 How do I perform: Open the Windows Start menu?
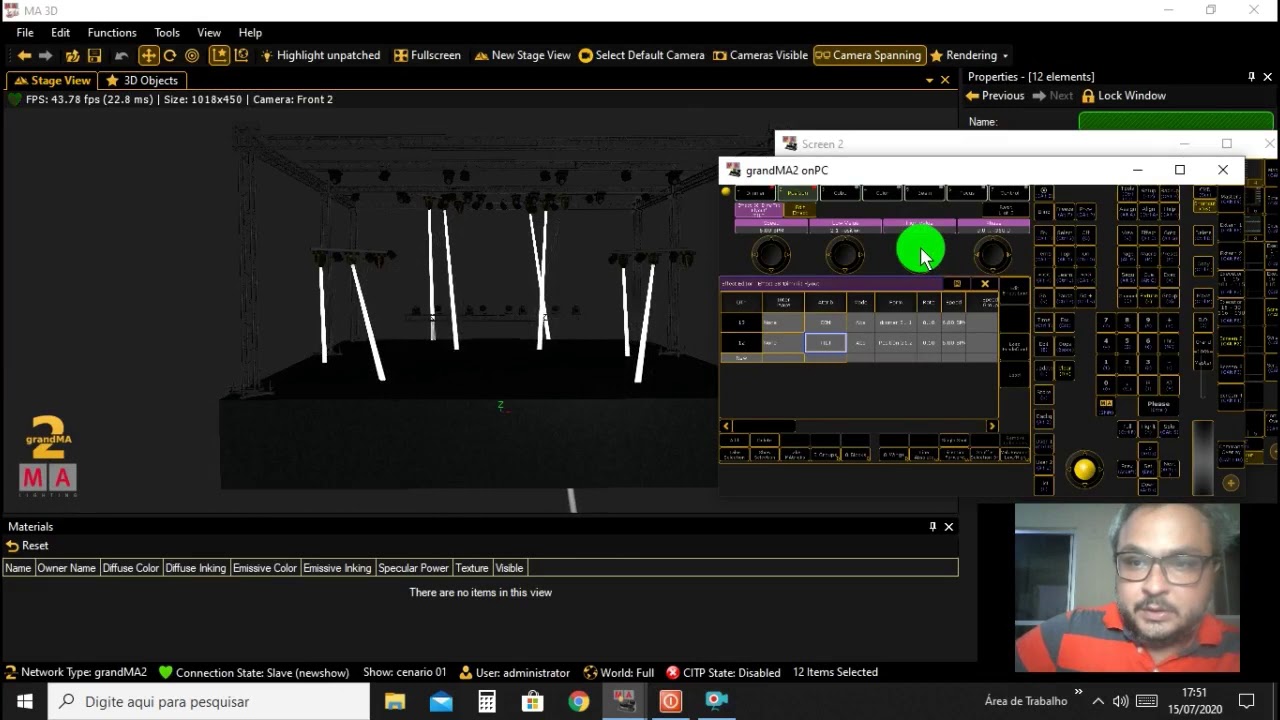click(x=24, y=701)
